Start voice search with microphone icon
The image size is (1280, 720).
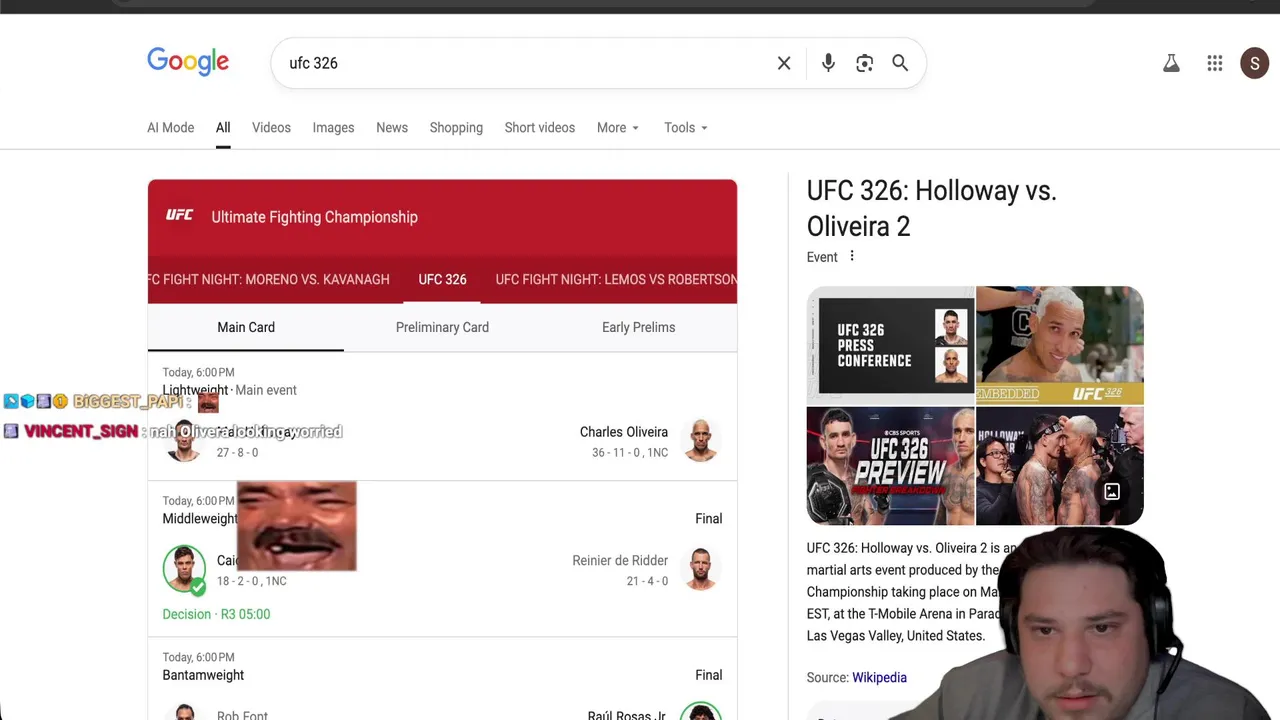coord(828,63)
